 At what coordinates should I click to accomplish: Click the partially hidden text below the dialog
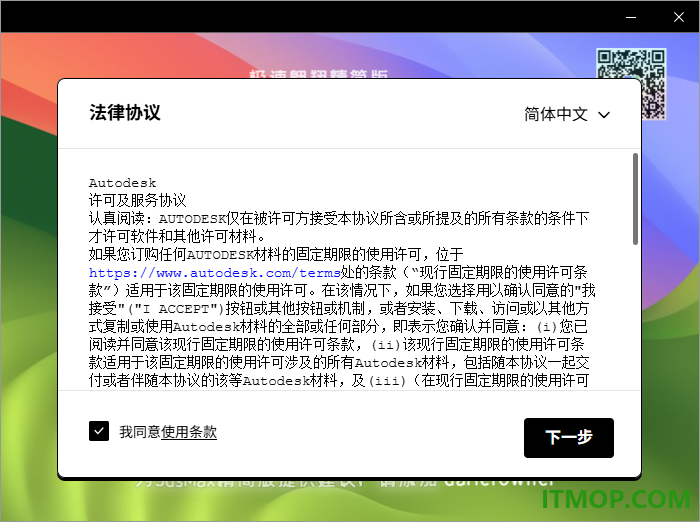tap(346, 483)
